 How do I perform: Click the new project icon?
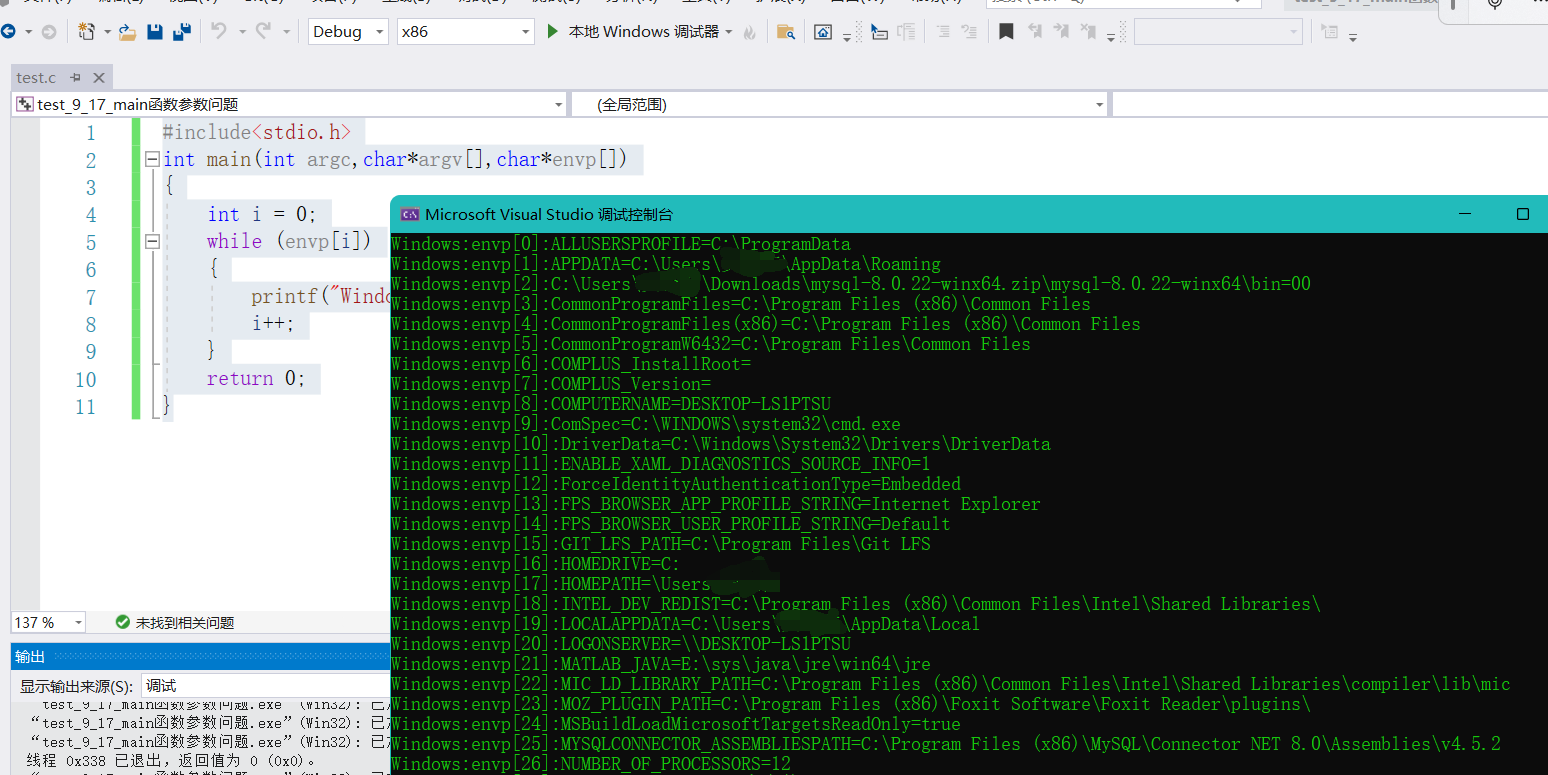[x=88, y=32]
